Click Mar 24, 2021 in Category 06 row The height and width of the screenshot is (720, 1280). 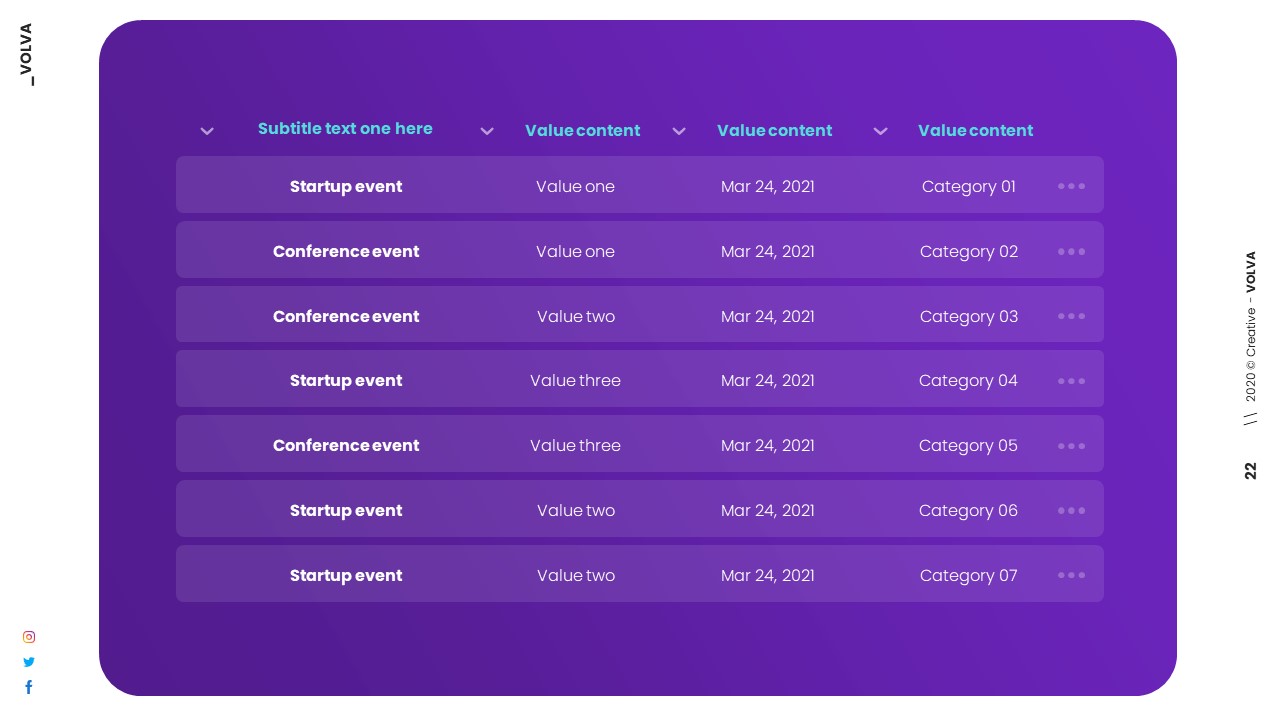point(768,510)
